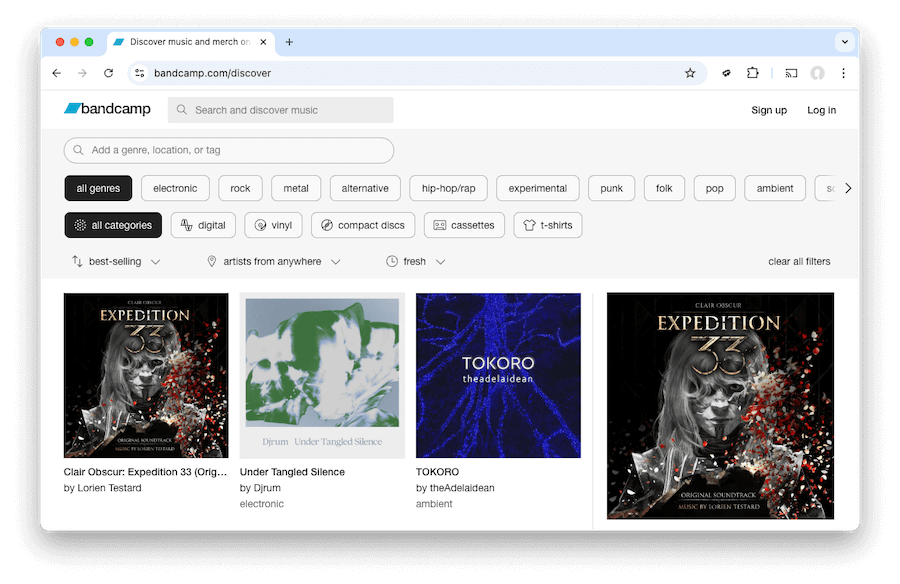Expand the fresh time dropdown
Viewport: 900px width, 584px height.
tap(416, 261)
